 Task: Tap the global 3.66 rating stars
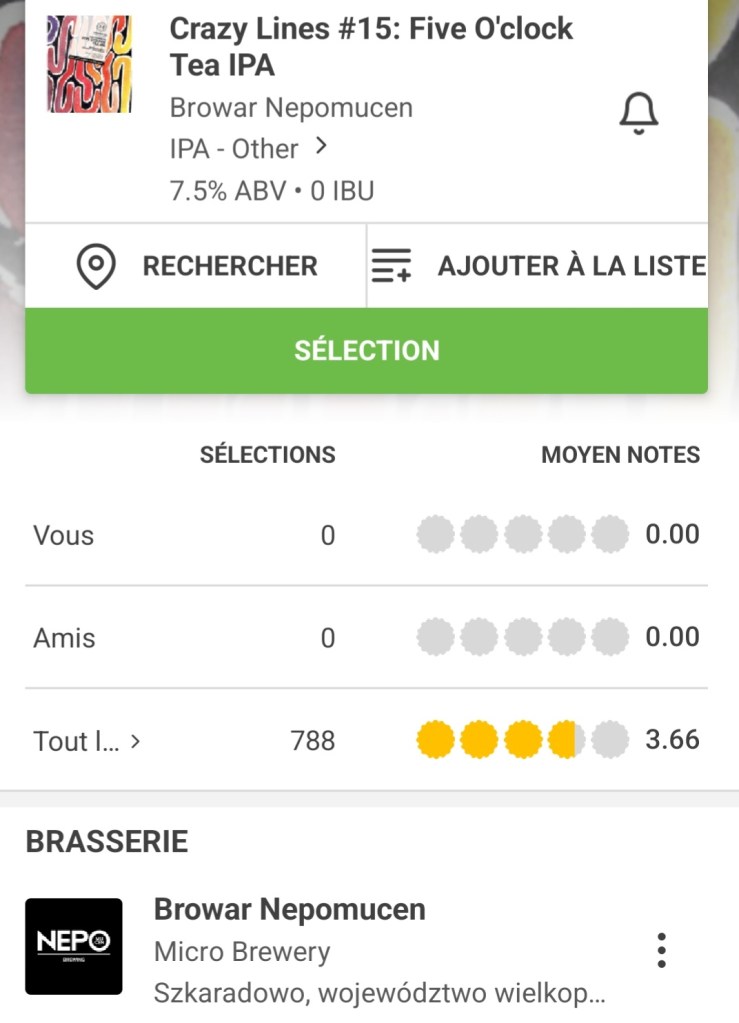tap(522, 741)
